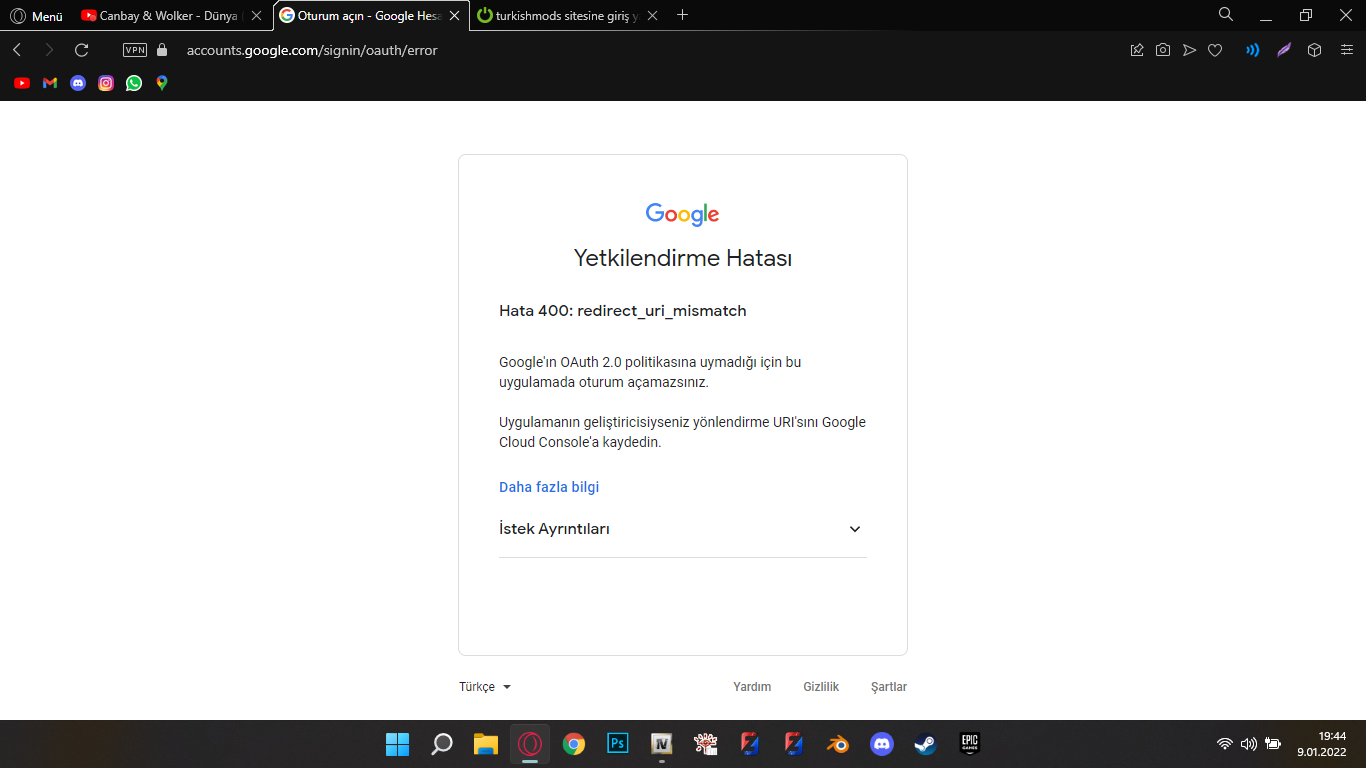Open the 'Daha fazla bilgi' link
Screen dimensions: 1366x768
549,487
